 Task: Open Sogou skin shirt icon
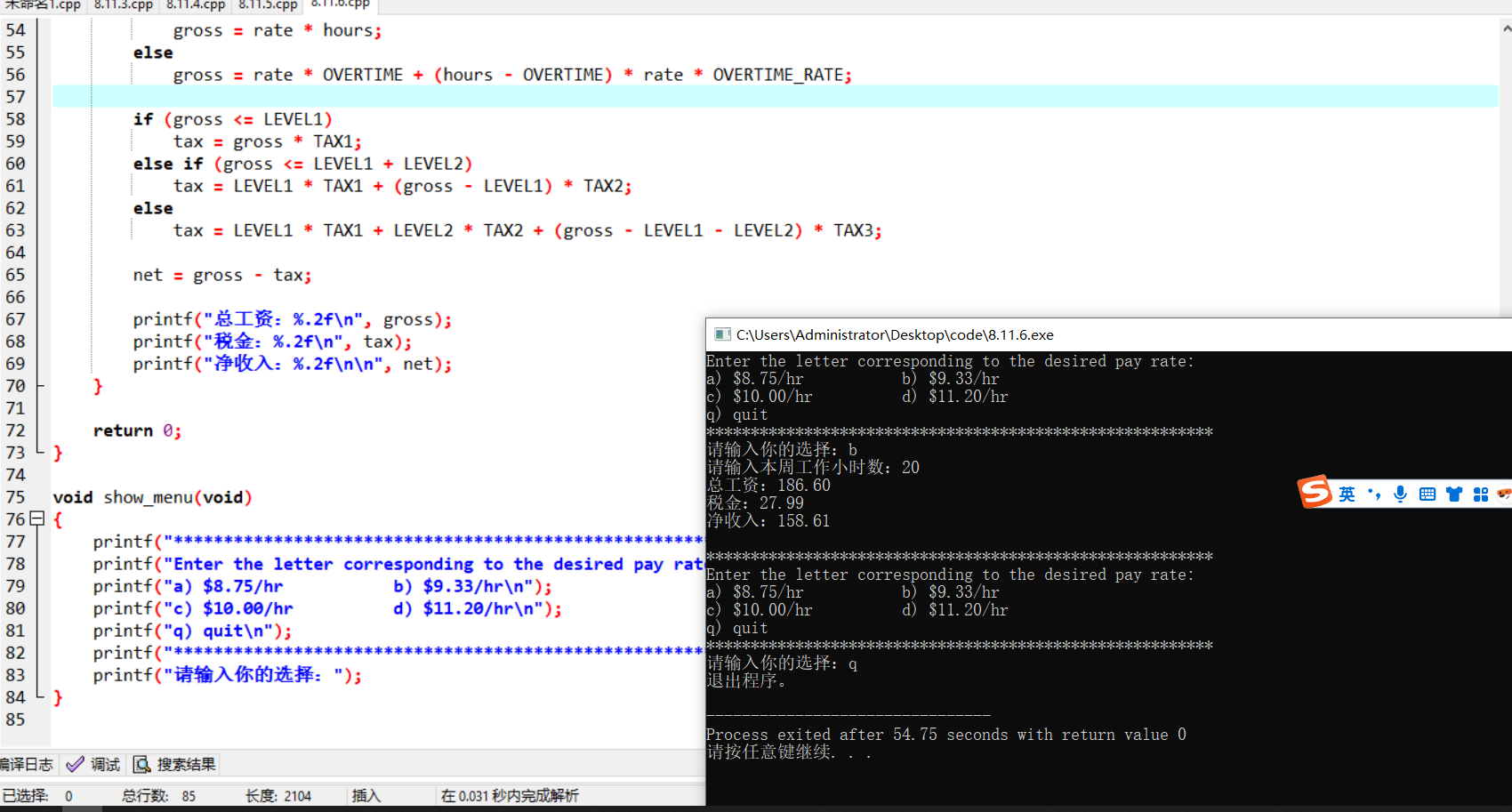click(1454, 494)
